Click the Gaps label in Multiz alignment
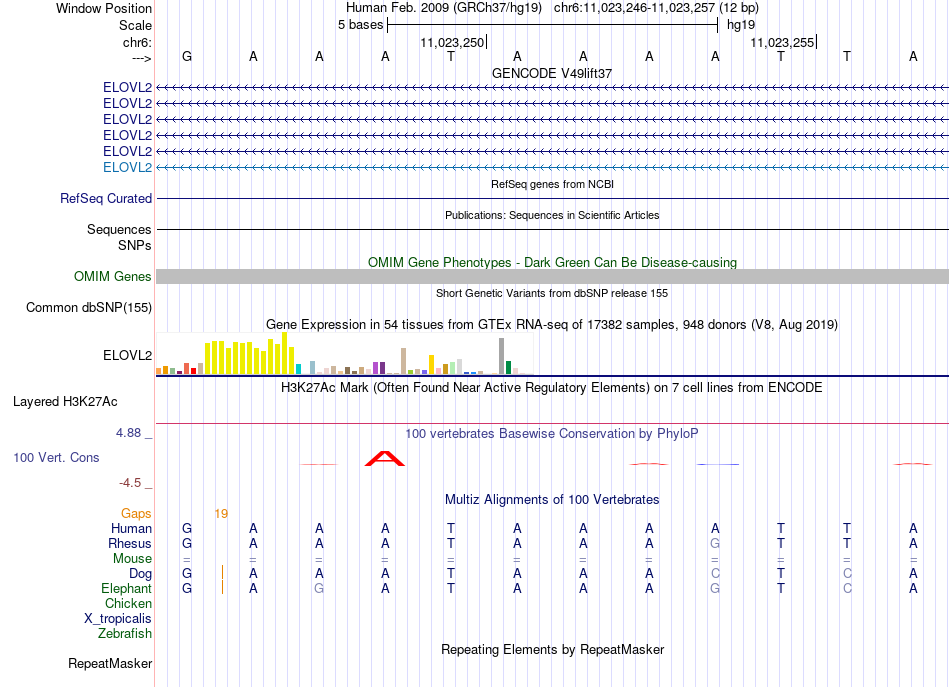 136,513
